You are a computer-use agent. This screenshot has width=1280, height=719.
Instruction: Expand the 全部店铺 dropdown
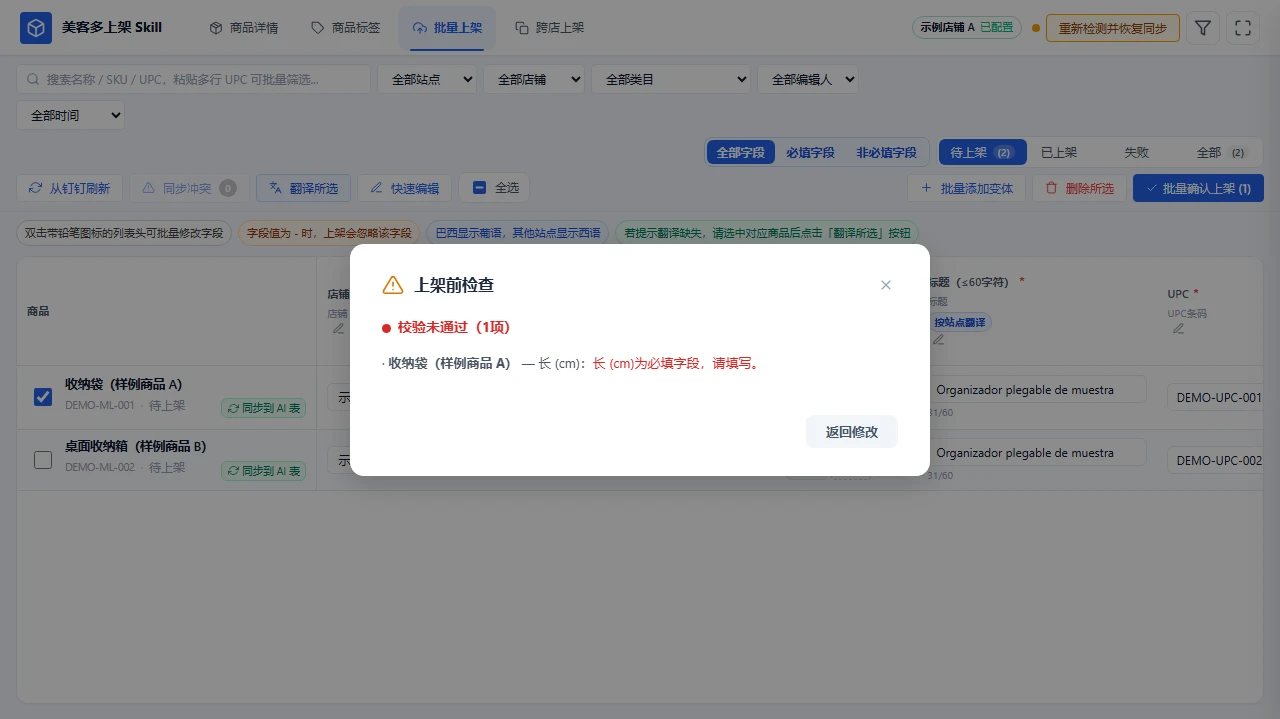coord(534,79)
